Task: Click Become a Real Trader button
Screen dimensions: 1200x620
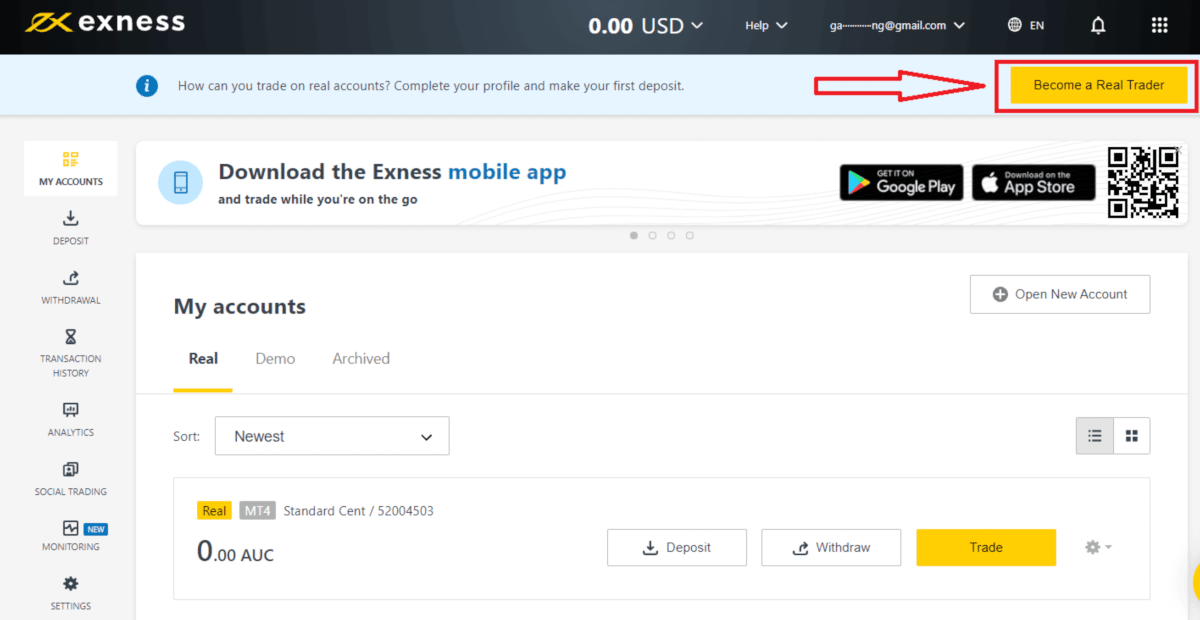Action: pyautogui.click(x=1099, y=85)
